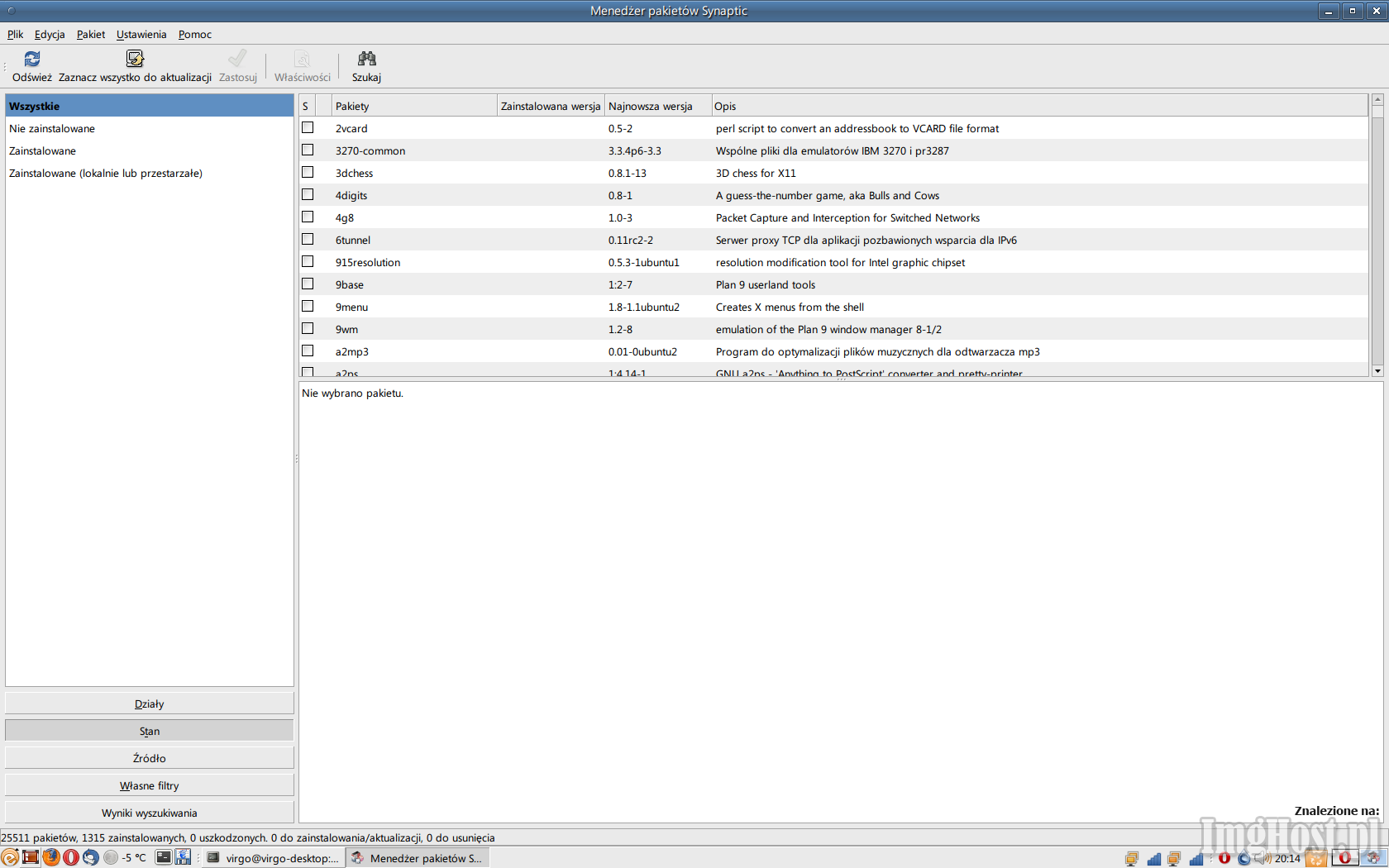Click the Opis column header
Screen dimensions: 1389x868
point(1039,106)
